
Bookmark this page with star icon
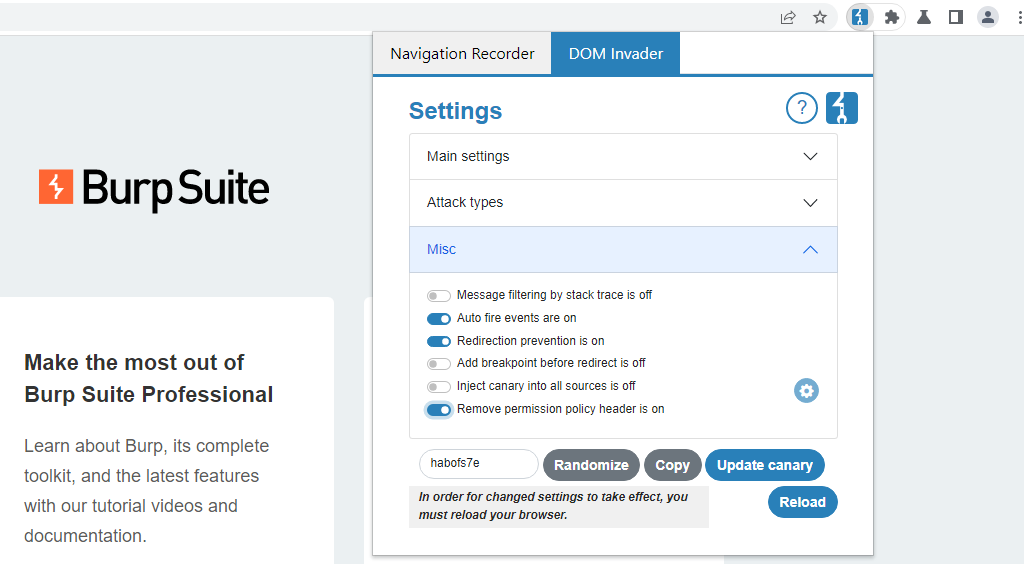(820, 17)
